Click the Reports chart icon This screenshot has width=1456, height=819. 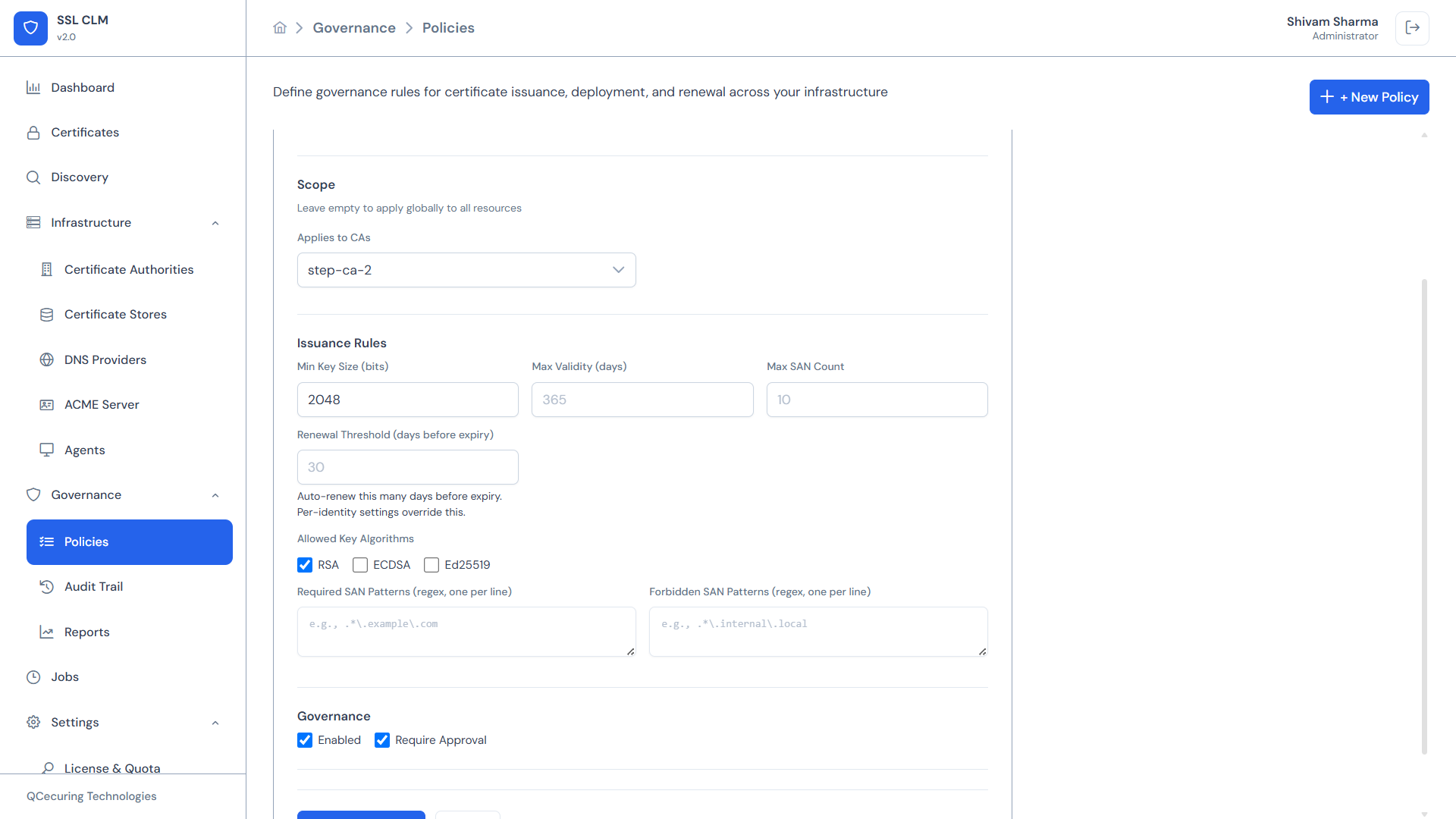[47, 632]
